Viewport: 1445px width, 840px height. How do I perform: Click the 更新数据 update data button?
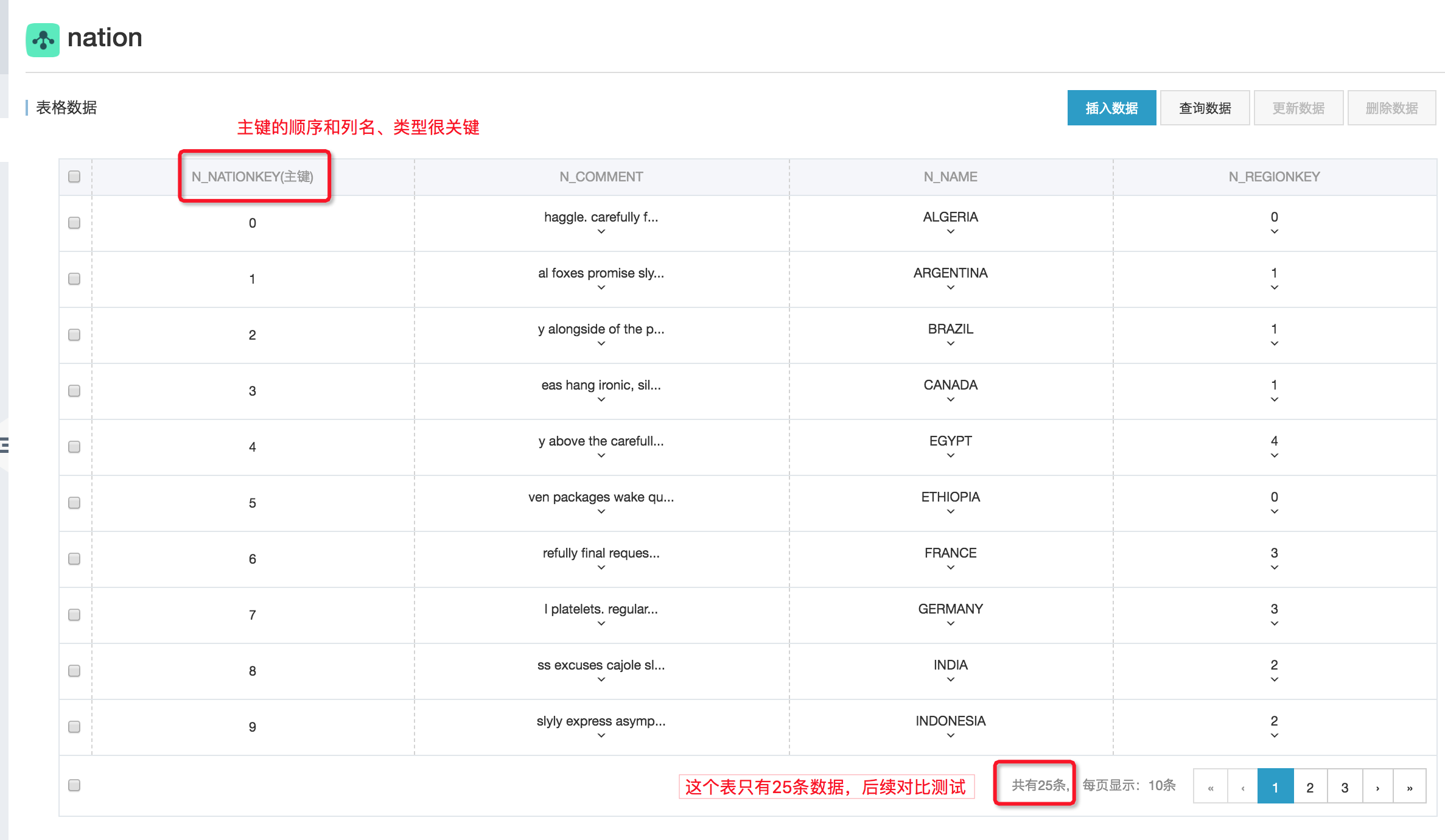[x=1298, y=108]
